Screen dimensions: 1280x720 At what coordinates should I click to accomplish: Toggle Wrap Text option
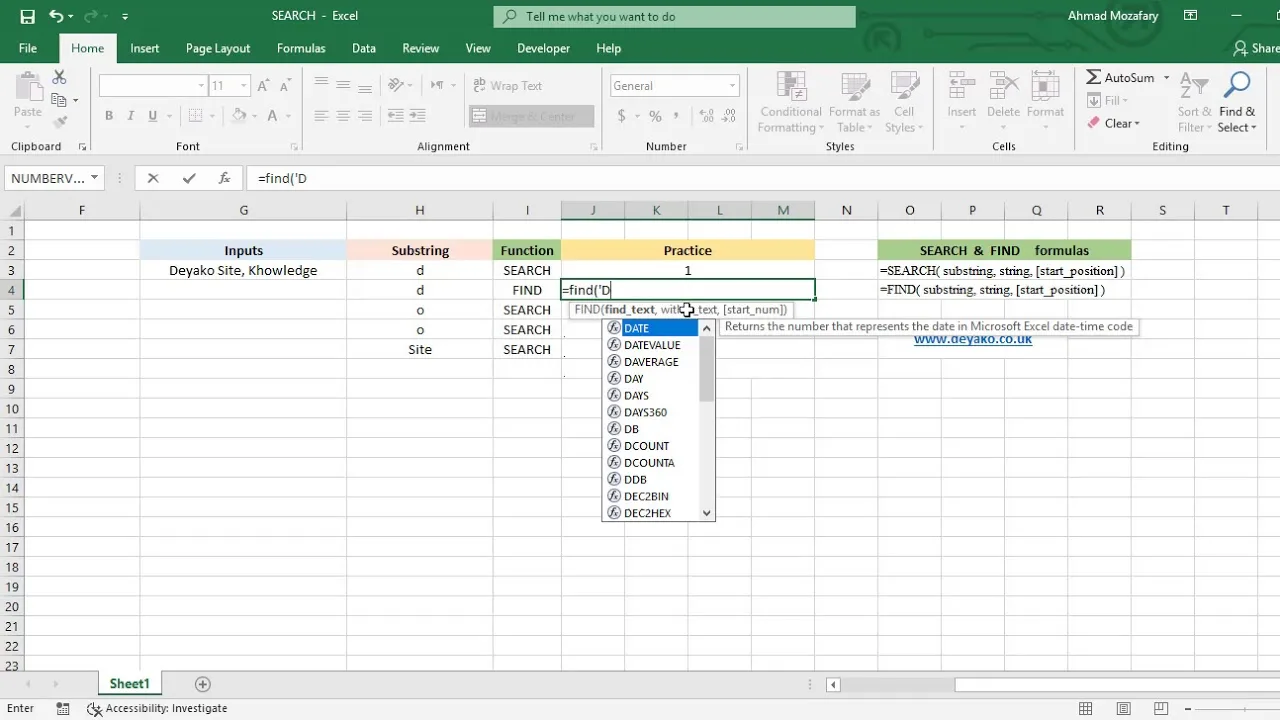508,86
